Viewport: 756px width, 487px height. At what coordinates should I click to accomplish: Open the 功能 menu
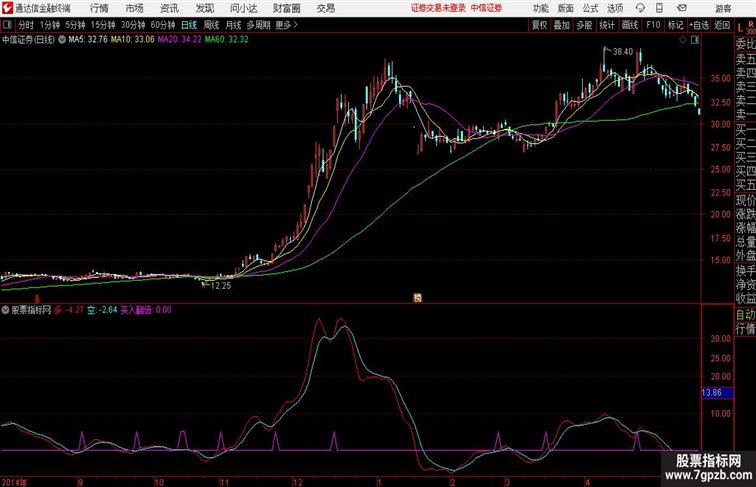pos(540,9)
